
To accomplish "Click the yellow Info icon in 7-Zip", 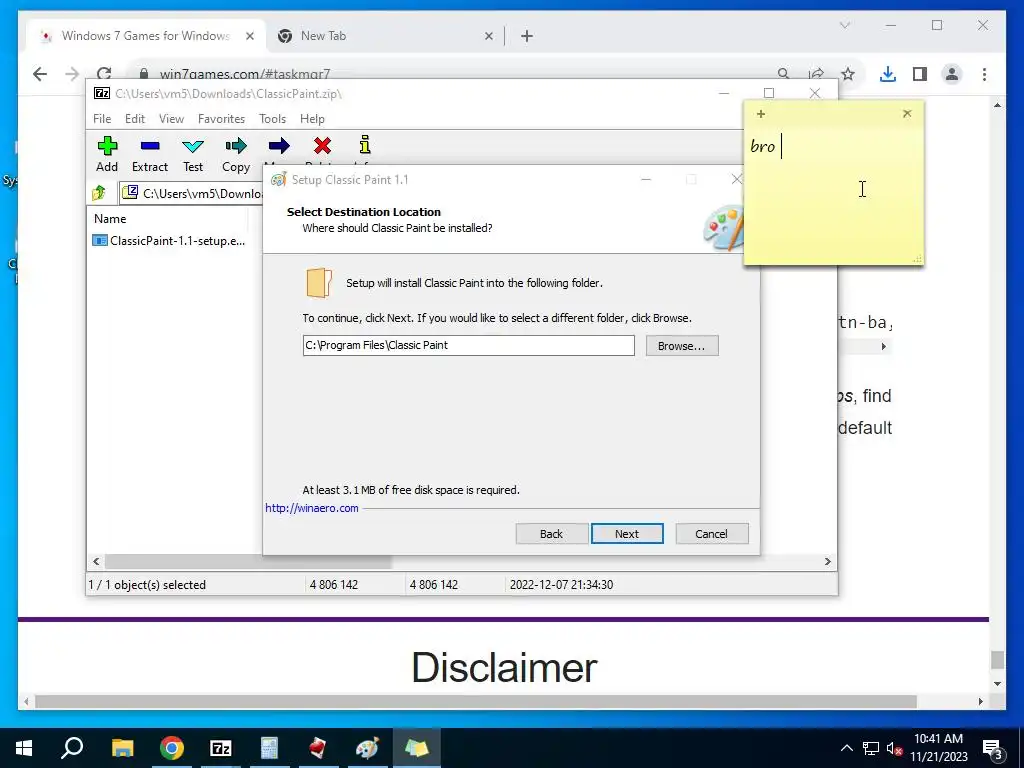I will pos(365,144).
